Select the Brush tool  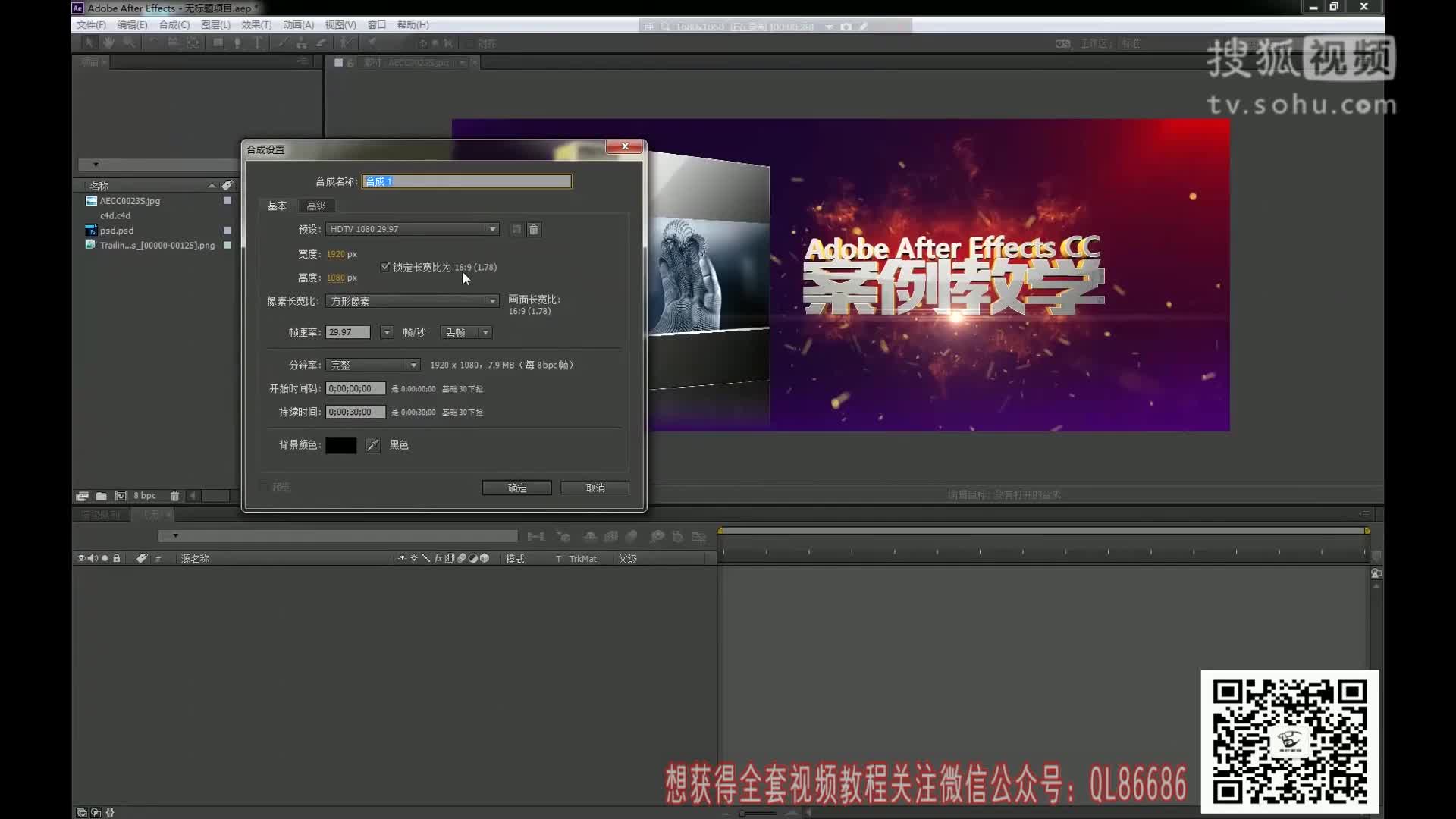282,42
